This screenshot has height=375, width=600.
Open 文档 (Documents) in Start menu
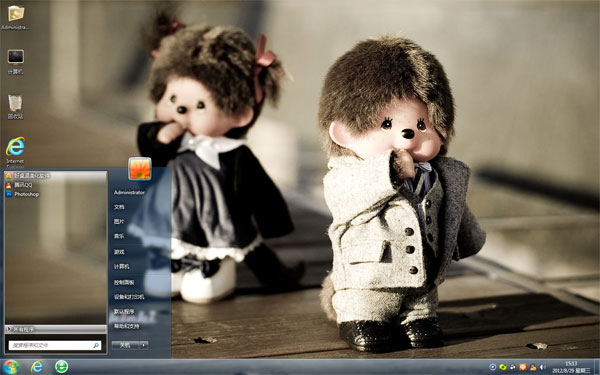(x=119, y=207)
